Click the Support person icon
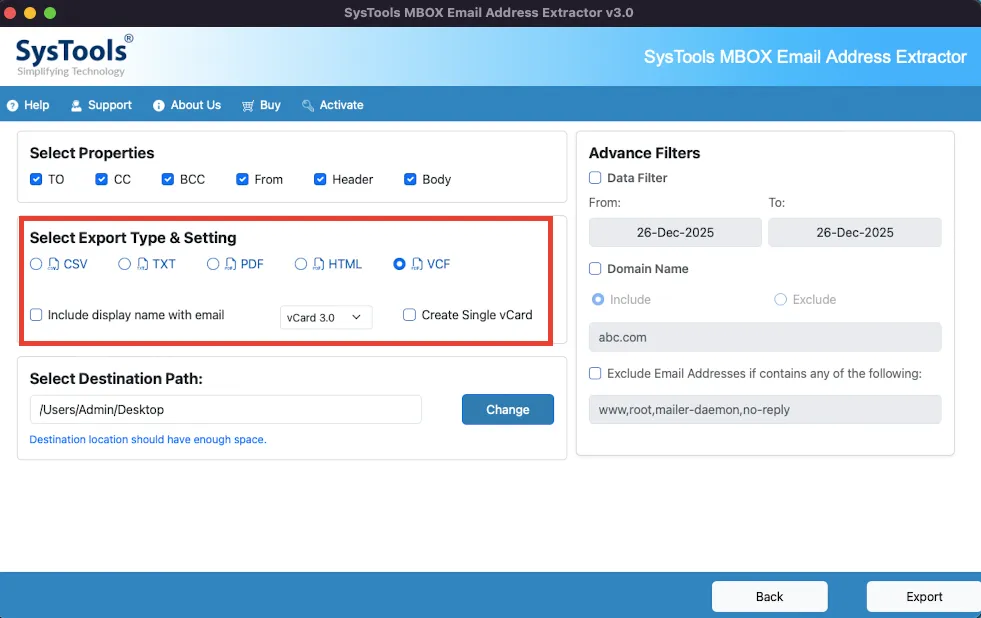Image resolution: width=981 pixels, height=618 pixels. (76, 106)
